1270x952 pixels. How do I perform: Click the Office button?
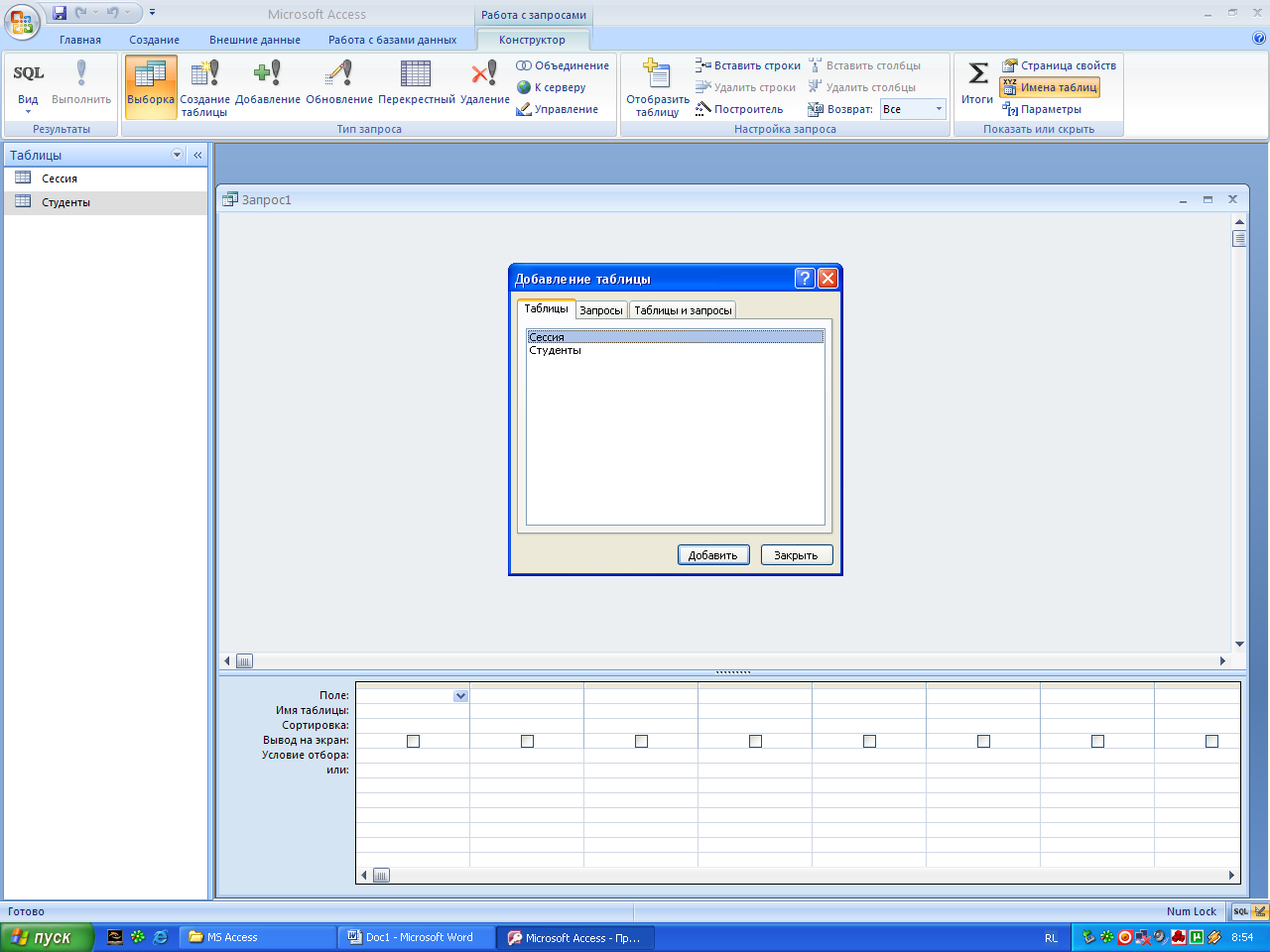click(x=22, y=21)
